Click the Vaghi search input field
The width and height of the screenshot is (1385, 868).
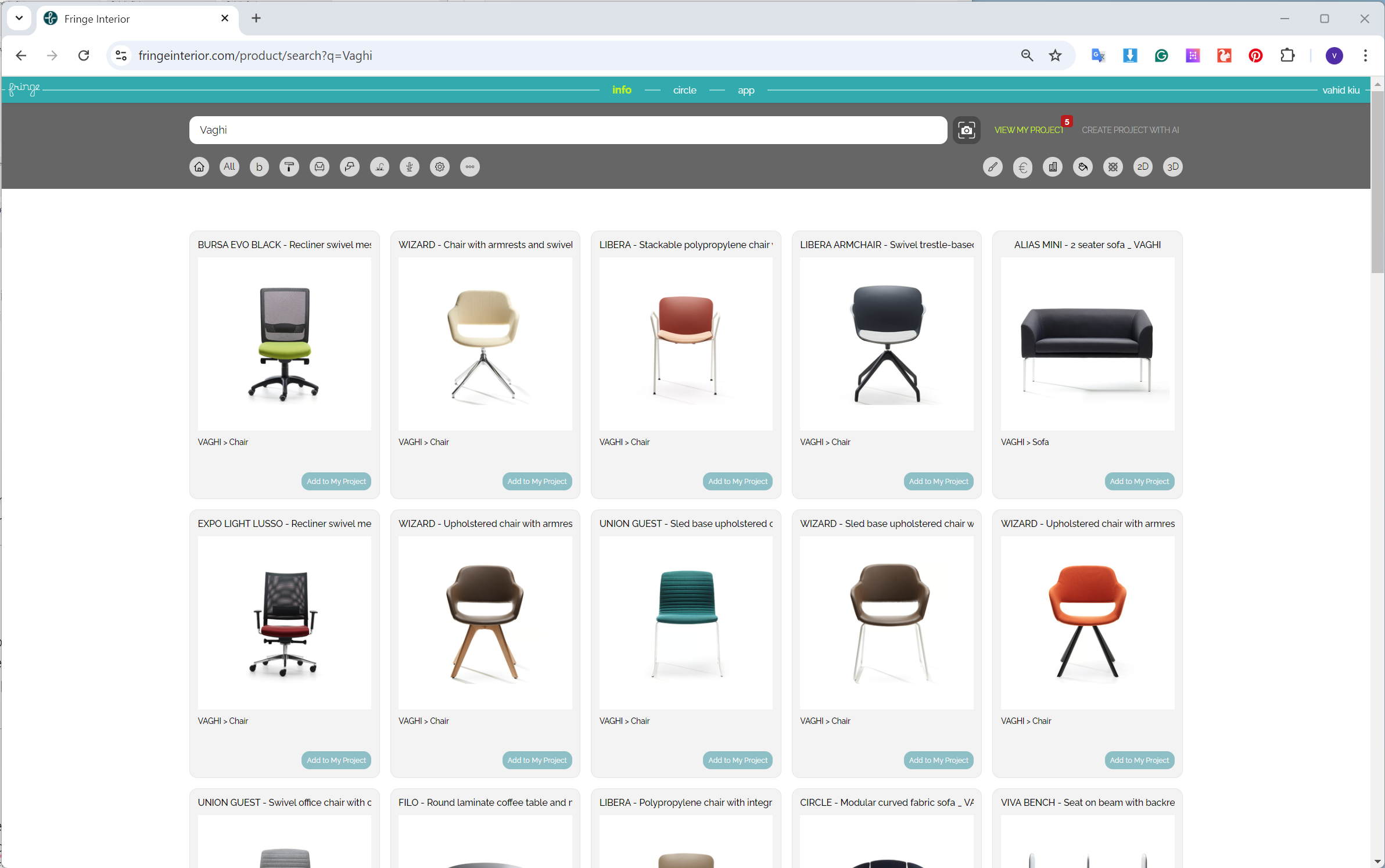tap(568, 130)
